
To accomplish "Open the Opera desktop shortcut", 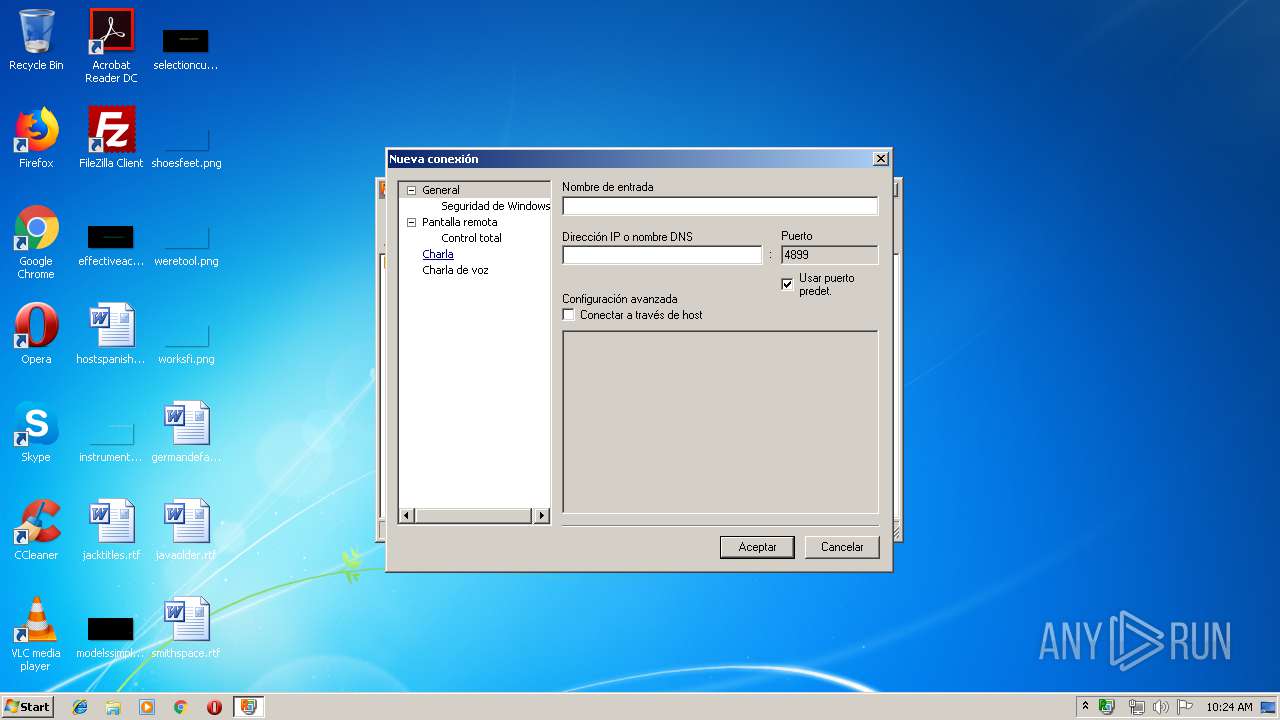I will click(36, 335).
